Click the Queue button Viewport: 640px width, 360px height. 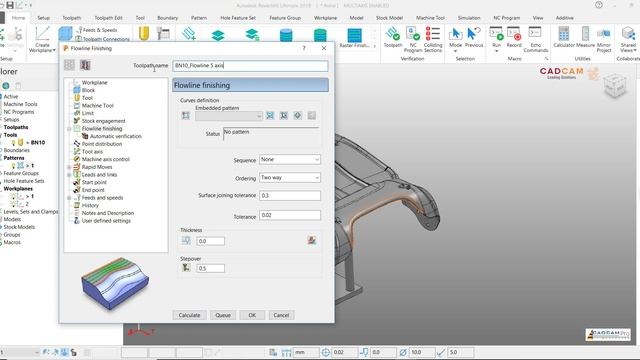coord(223,315)
